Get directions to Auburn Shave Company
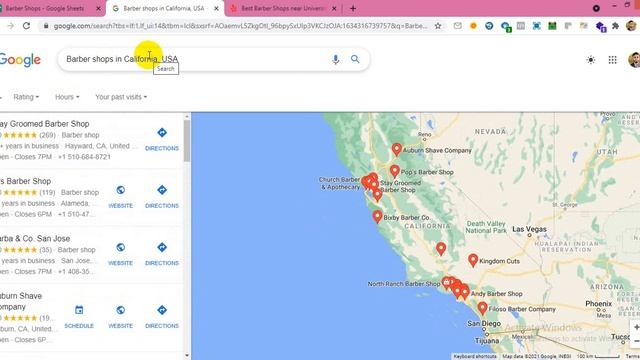This screenshot has width=640, height=360. pyautogui.click(x=162, y=317)
